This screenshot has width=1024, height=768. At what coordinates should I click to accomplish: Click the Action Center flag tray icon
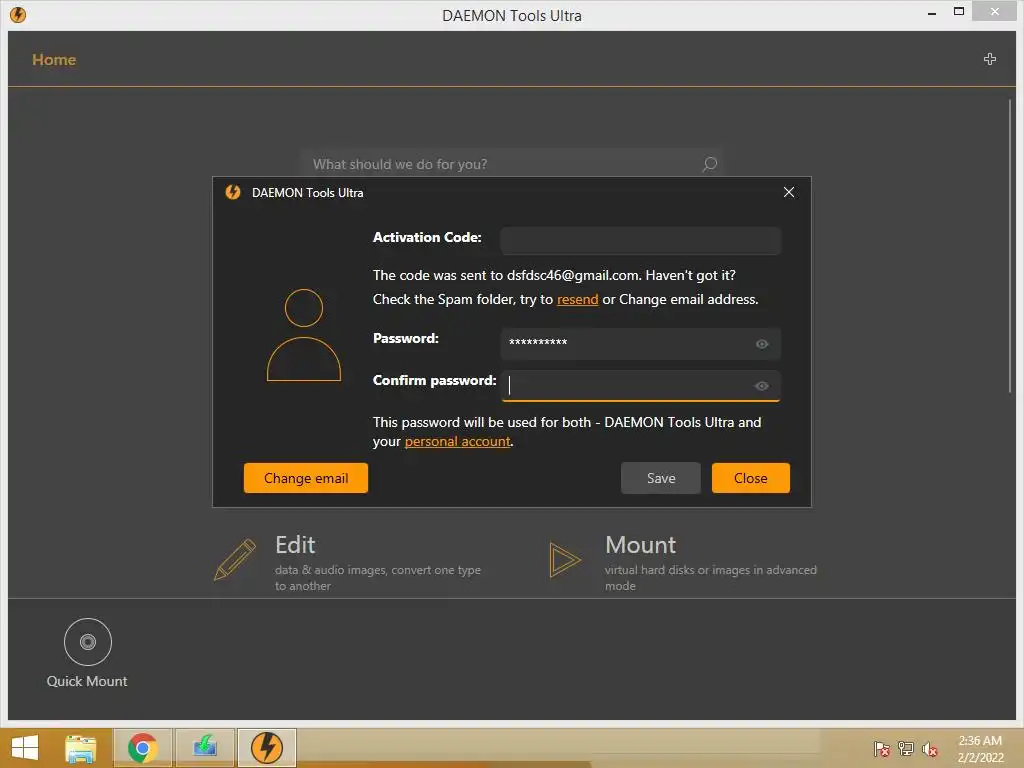point(882,748)
